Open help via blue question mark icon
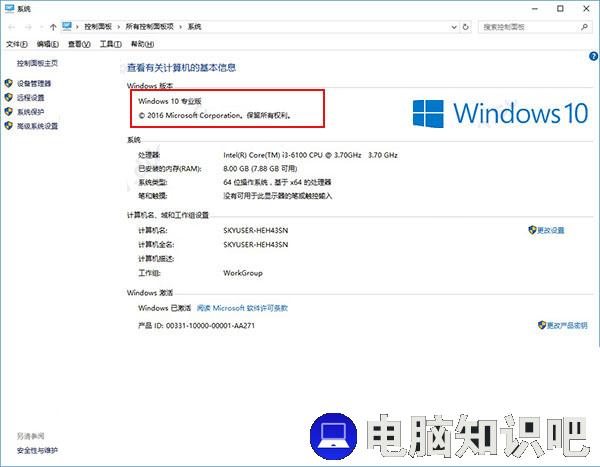 pyautogui.click(x=593, y=56)
